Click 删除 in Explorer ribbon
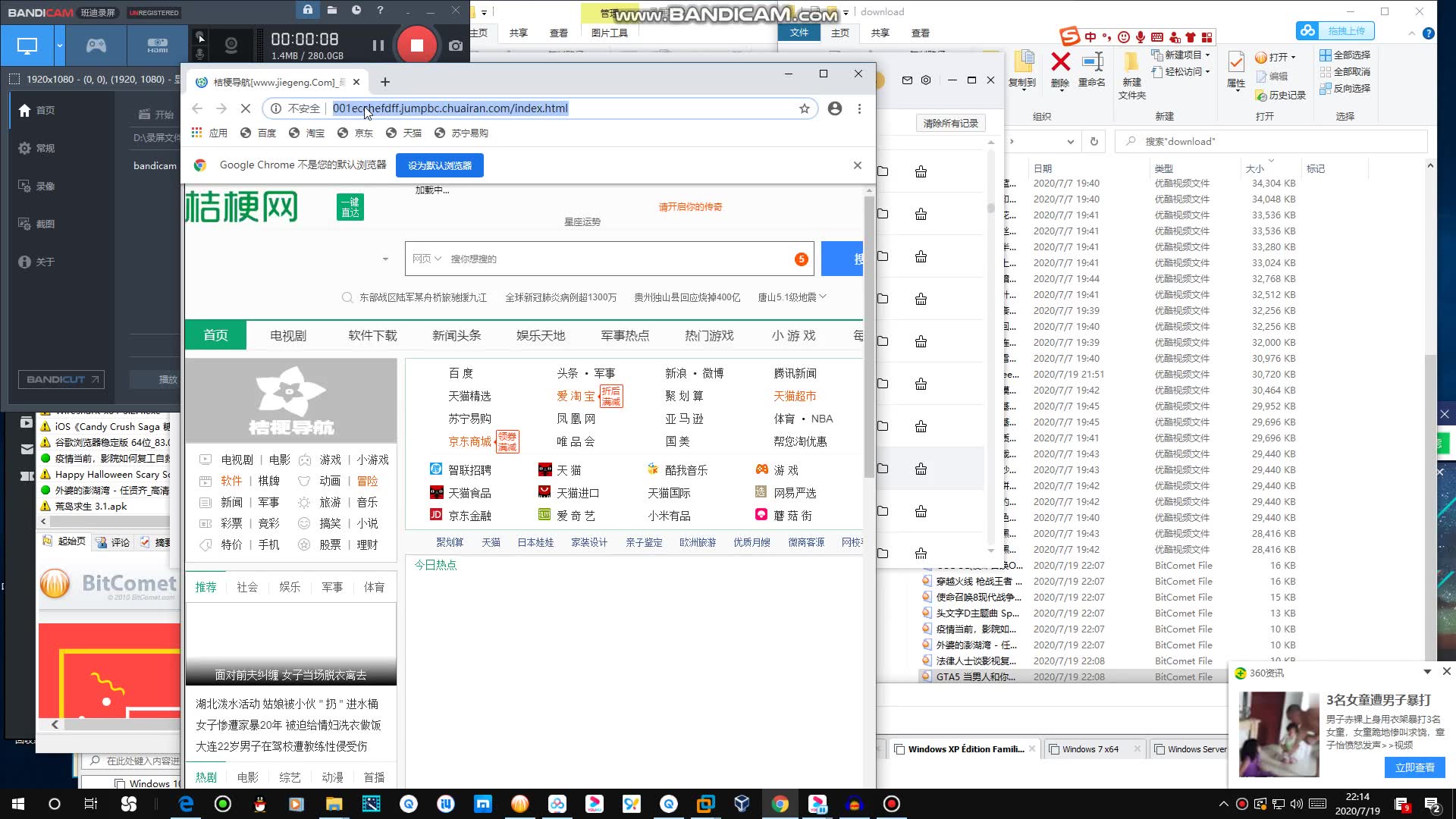The image size is (1456, 819). click(x=1060, y=70)
